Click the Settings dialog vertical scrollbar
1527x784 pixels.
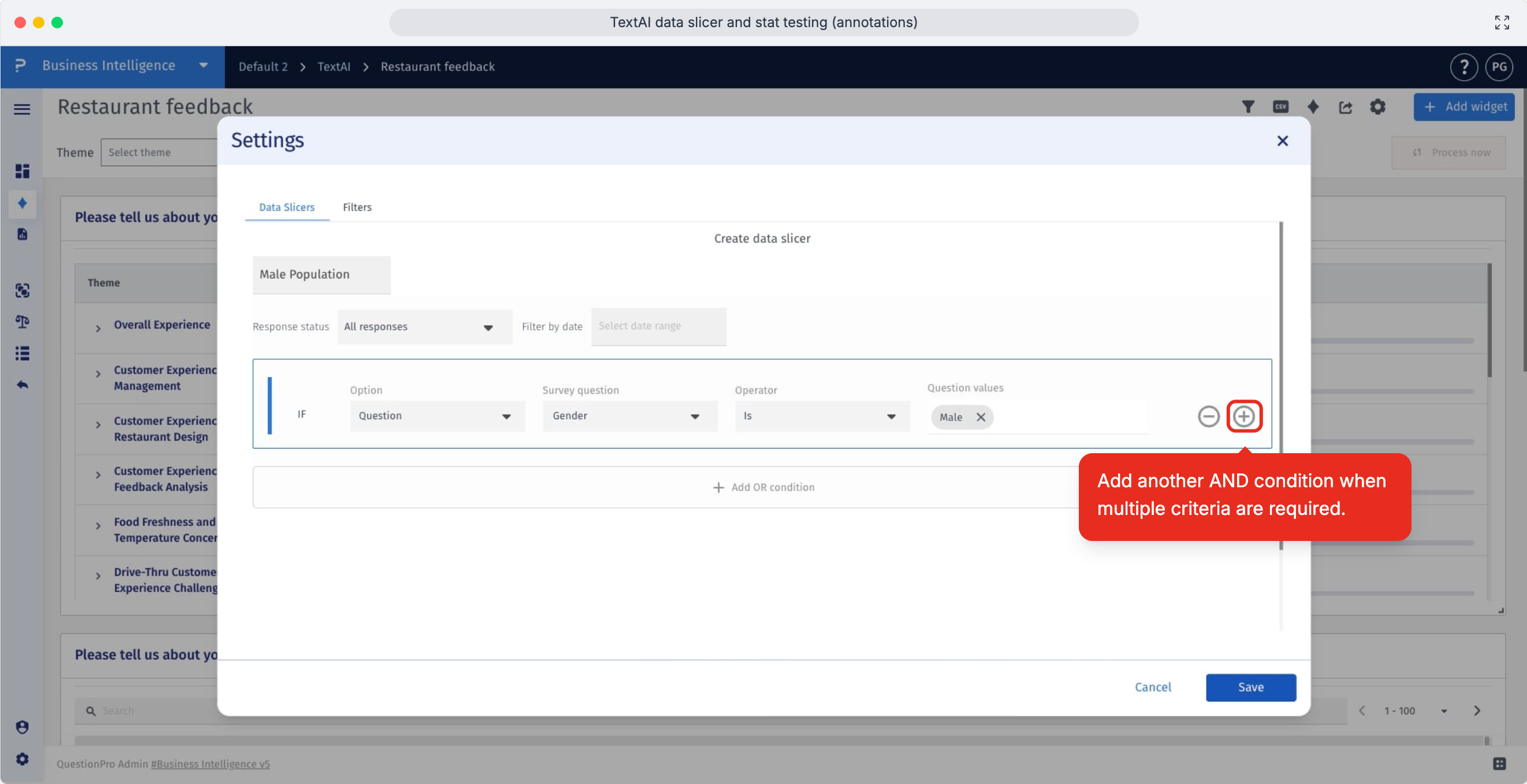tap(1281, 385)
